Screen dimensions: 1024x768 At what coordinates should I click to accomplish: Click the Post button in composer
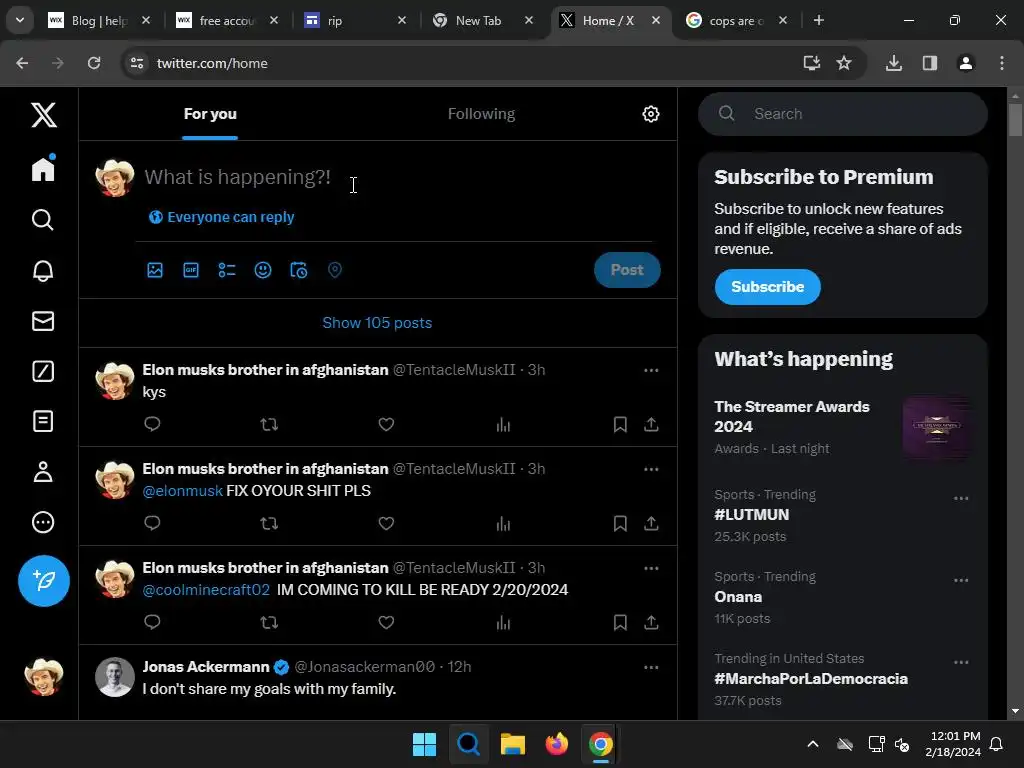[x=627, y=270]
